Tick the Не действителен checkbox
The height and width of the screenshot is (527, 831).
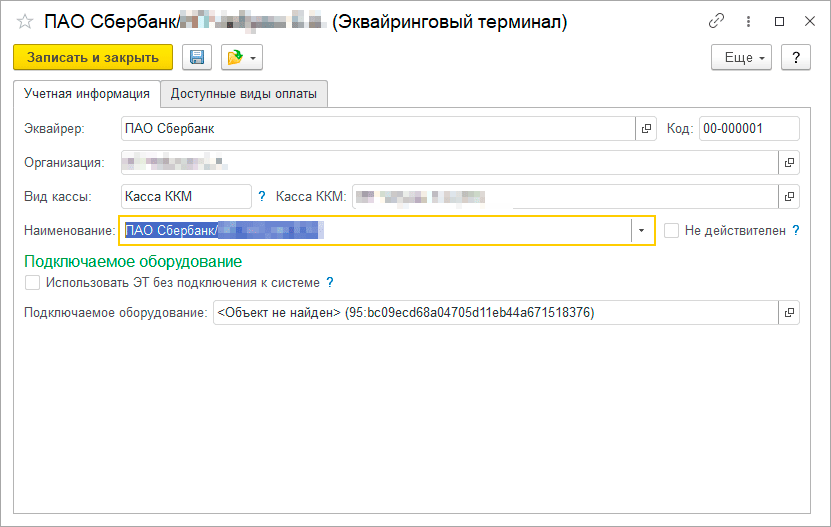(671, 230)
